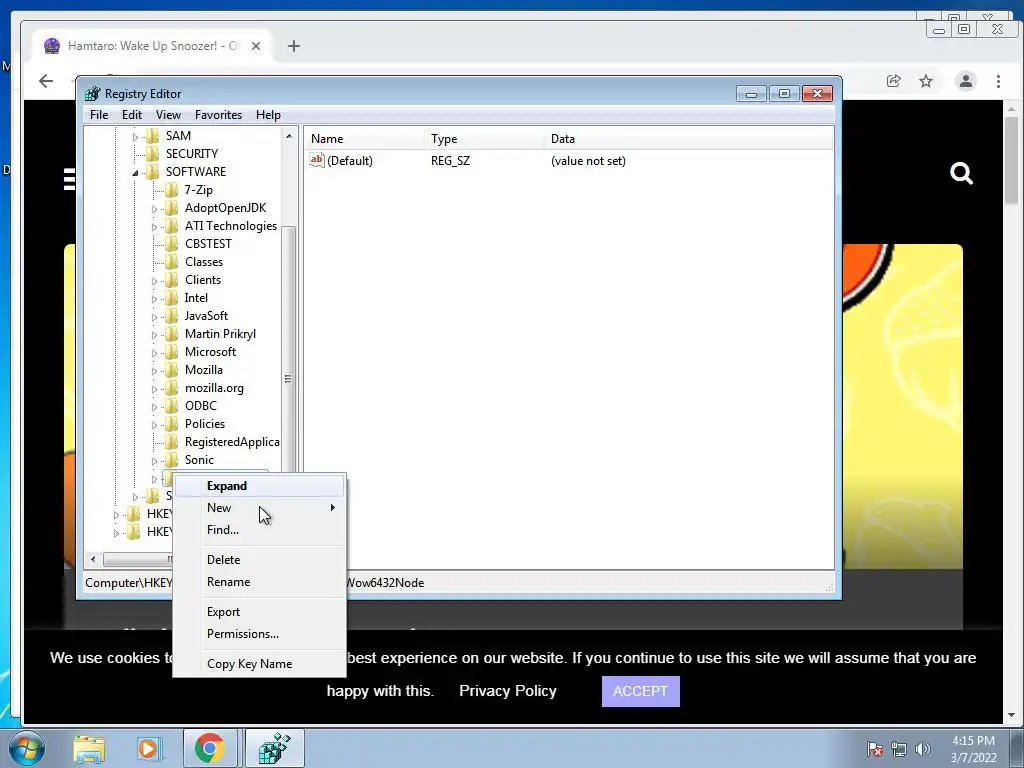Open Chrome from the taskbar
The width and height of the screenshot is (1024, 768).
[210, 748]
